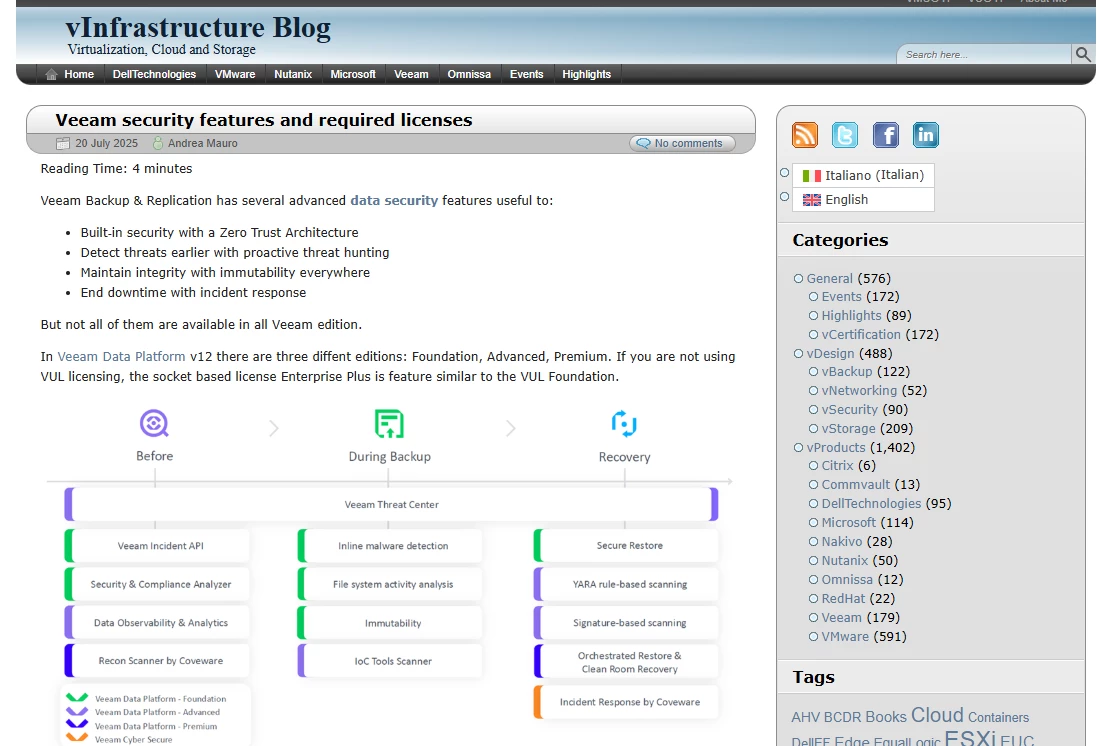Open the DellTechnologies category in sidebar
The height and width of the screenshot is (746, 1118).
(x=871, y=504)
